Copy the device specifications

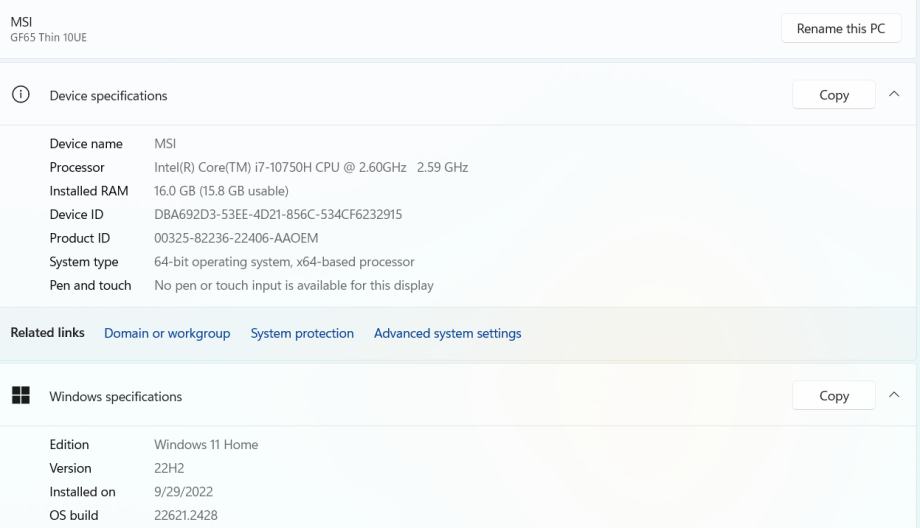(x=833, y=95)
